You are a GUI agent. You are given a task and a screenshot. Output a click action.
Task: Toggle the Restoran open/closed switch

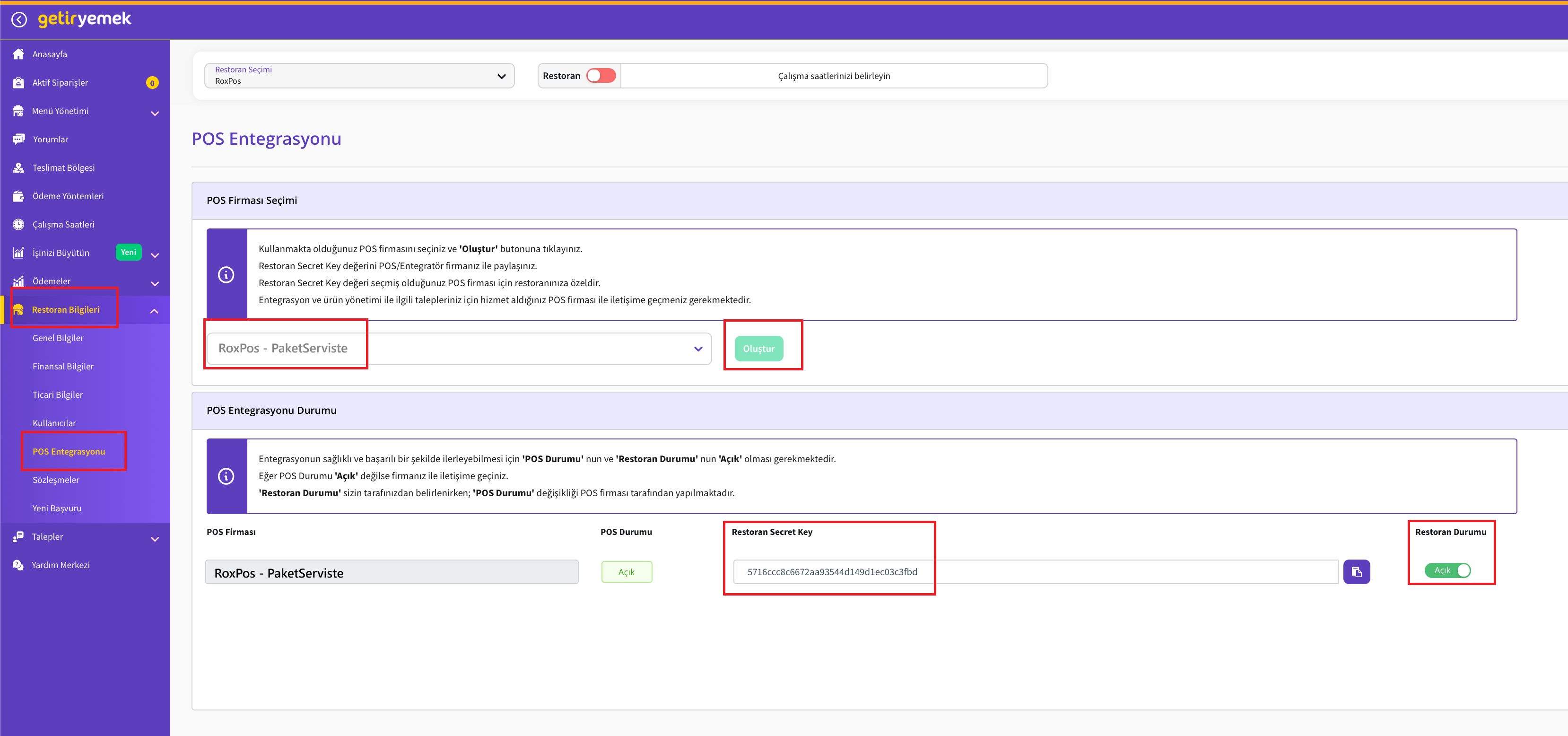601,76
